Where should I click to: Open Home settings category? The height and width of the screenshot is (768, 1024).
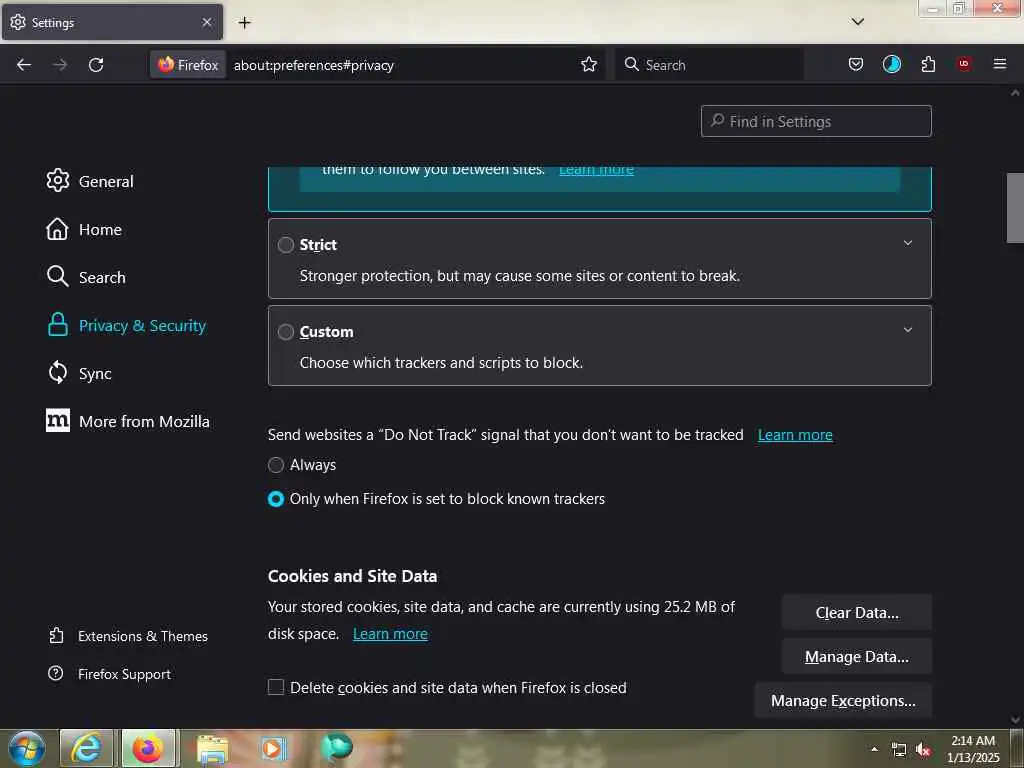point(84,229)
